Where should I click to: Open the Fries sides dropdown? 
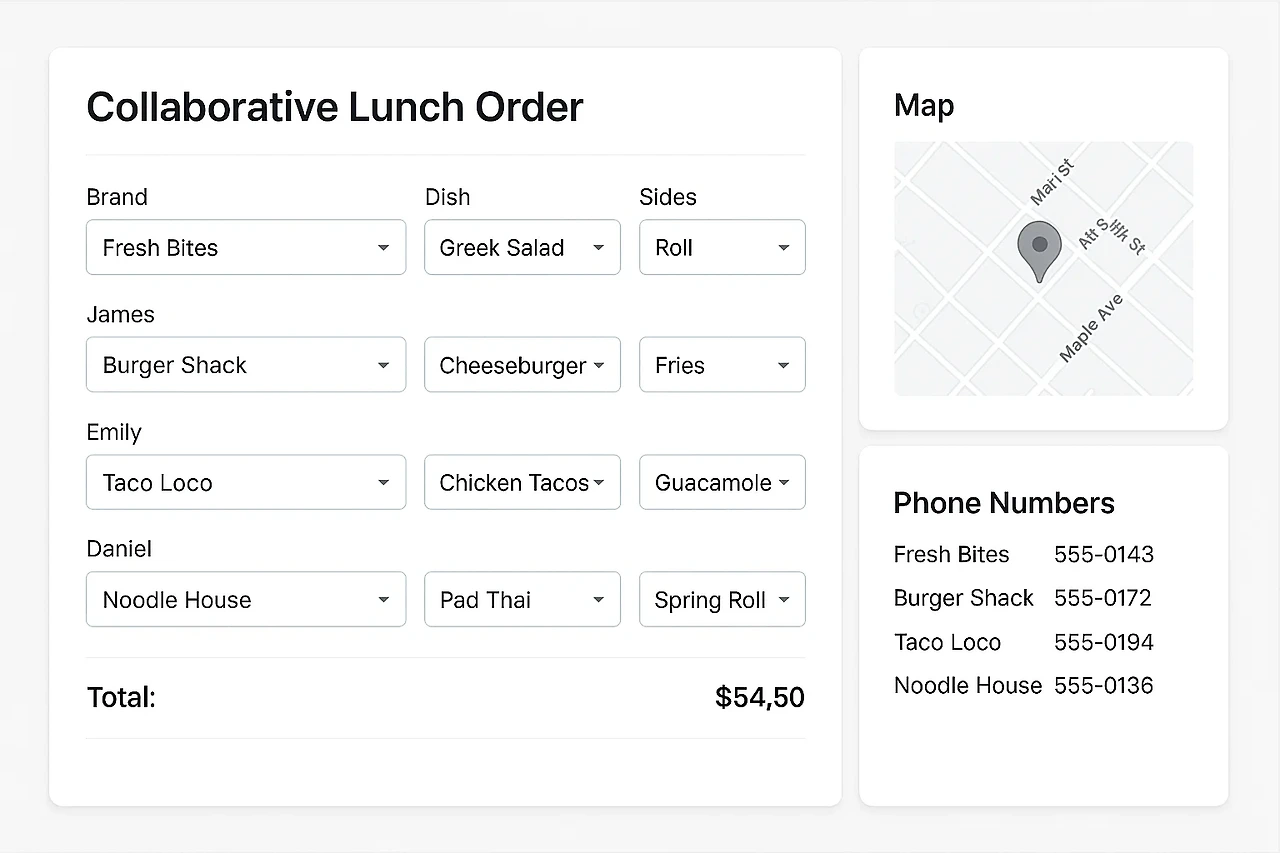coord(722,365)
